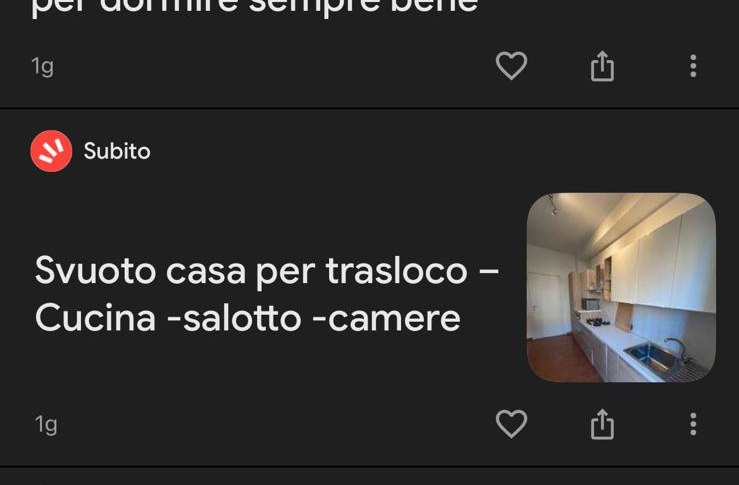Open the kitchen photo thumbnail
This screenshot has height=485, width=739.
[621, 288]
